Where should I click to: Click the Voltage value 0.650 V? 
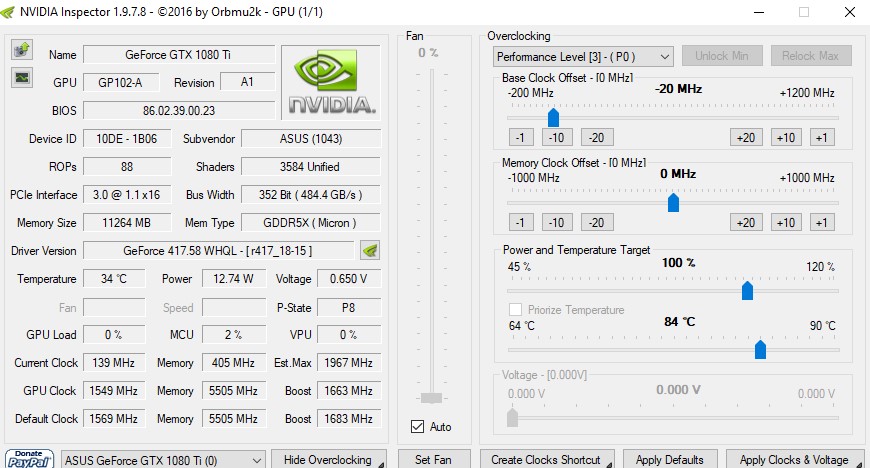(348, 279)
